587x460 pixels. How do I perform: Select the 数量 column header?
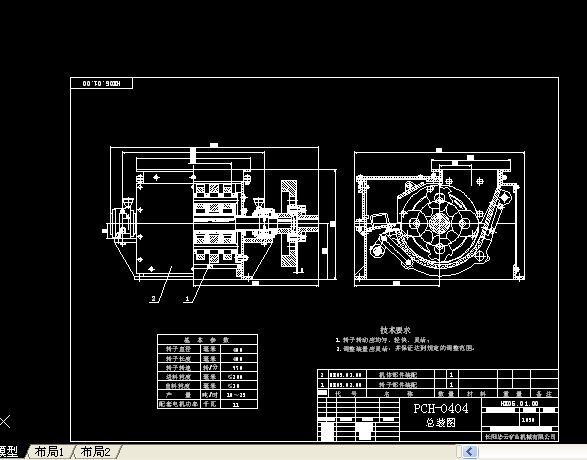point(446,394)
